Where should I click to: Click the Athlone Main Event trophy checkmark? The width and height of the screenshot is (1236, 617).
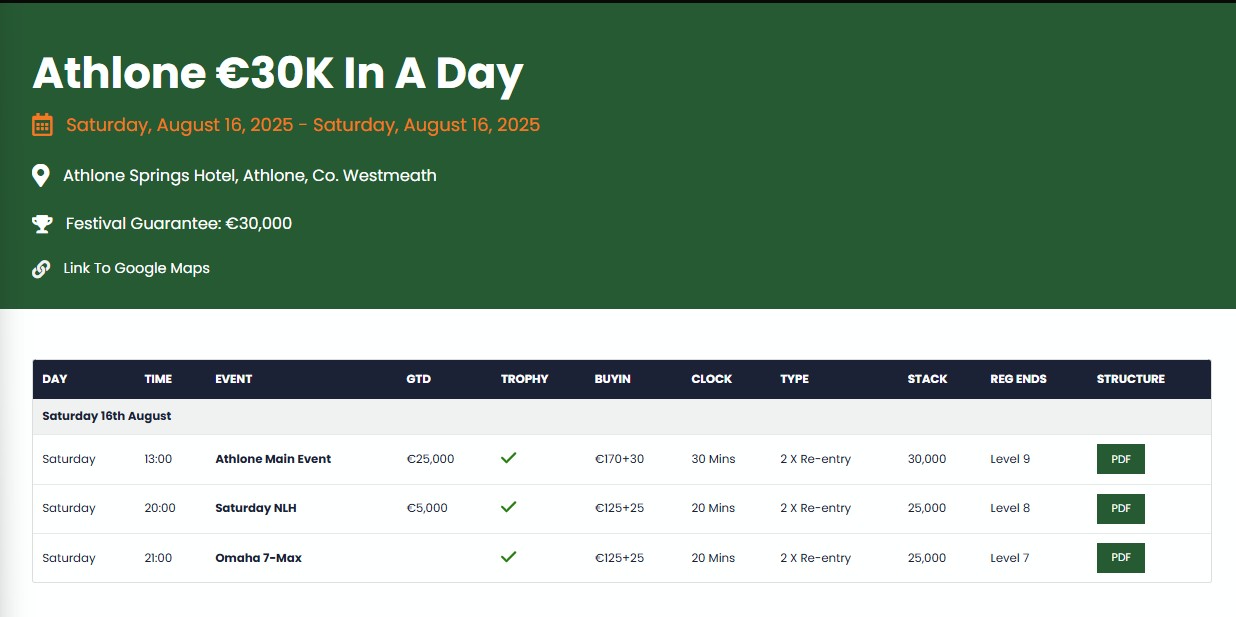(508, 458)
